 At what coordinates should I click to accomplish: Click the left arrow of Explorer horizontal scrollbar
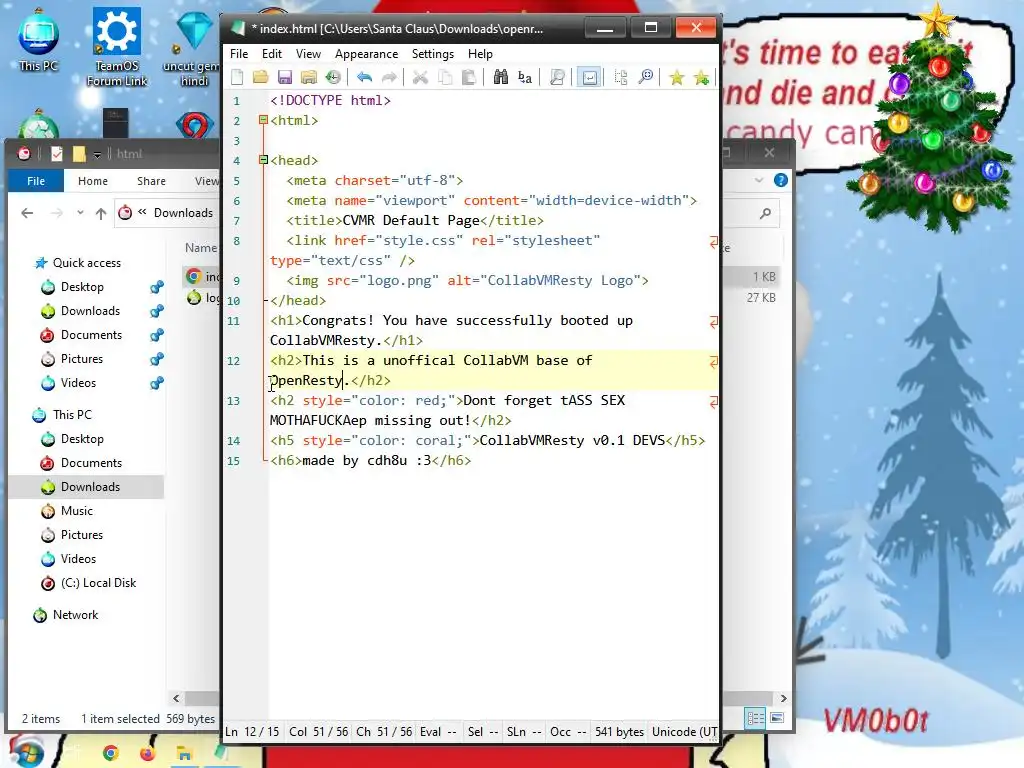176,698
